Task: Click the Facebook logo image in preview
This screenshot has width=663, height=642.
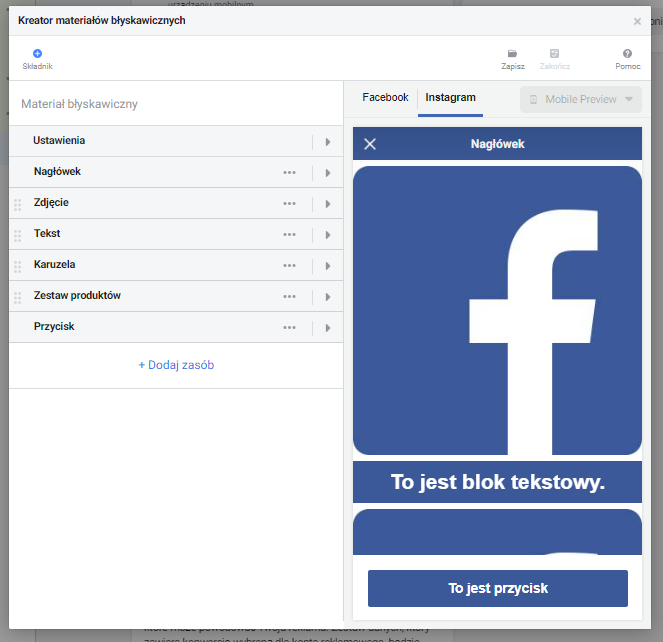Action: pos(497,310)
